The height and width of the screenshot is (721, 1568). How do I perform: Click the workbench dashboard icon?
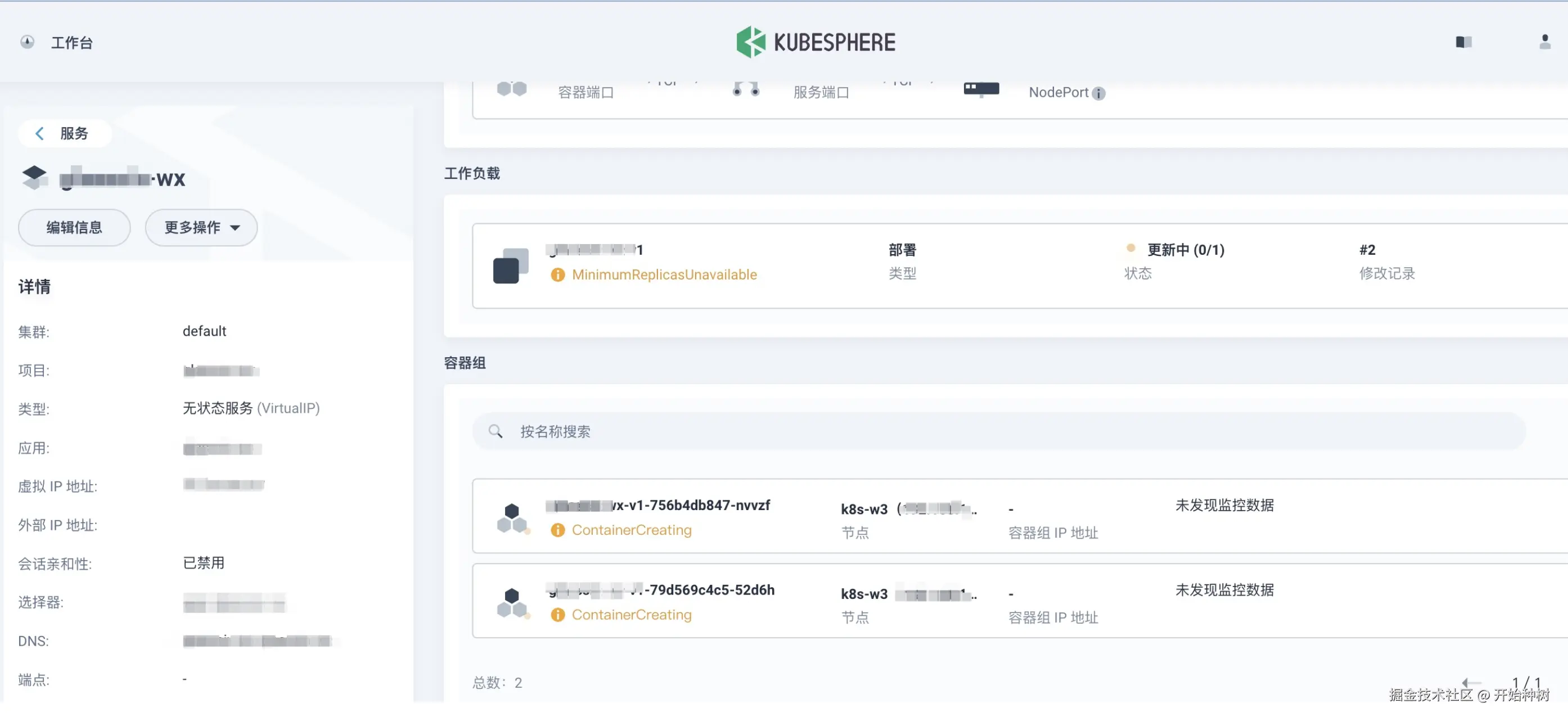tap(28, 42)
